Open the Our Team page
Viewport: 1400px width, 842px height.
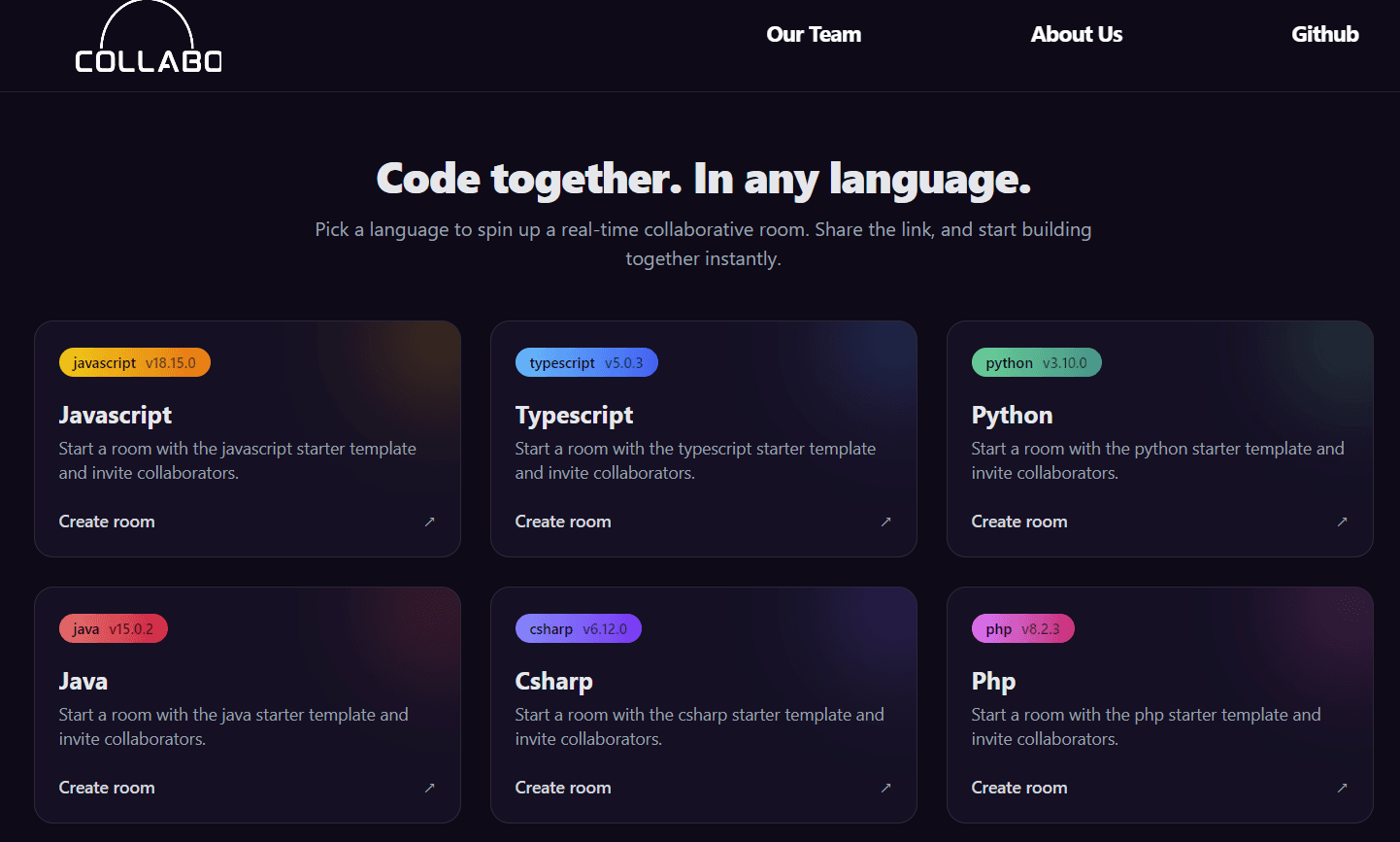(814, 34)
